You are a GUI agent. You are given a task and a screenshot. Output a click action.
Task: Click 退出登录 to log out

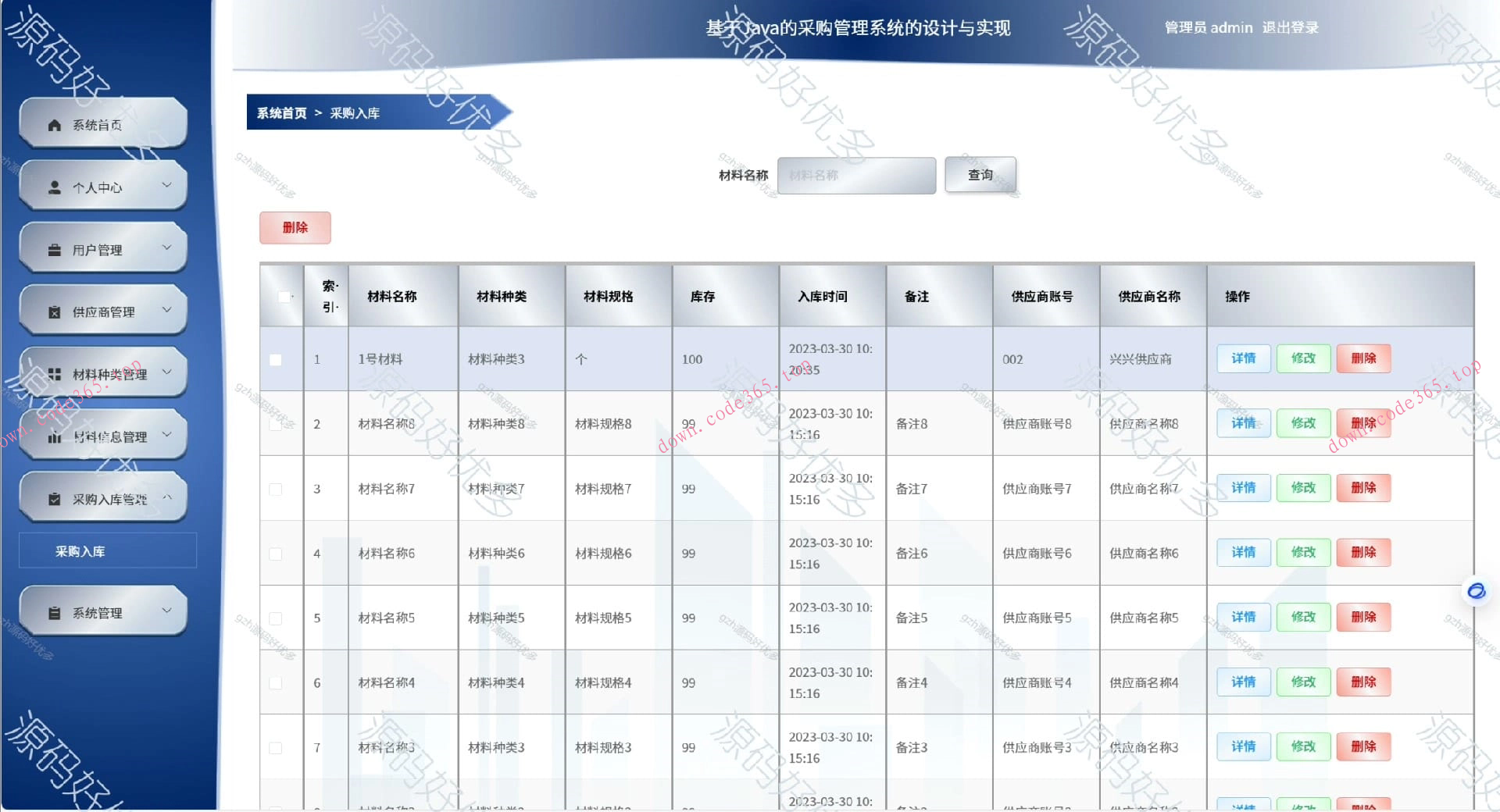pyautogui.click(x=1289, y=27)
